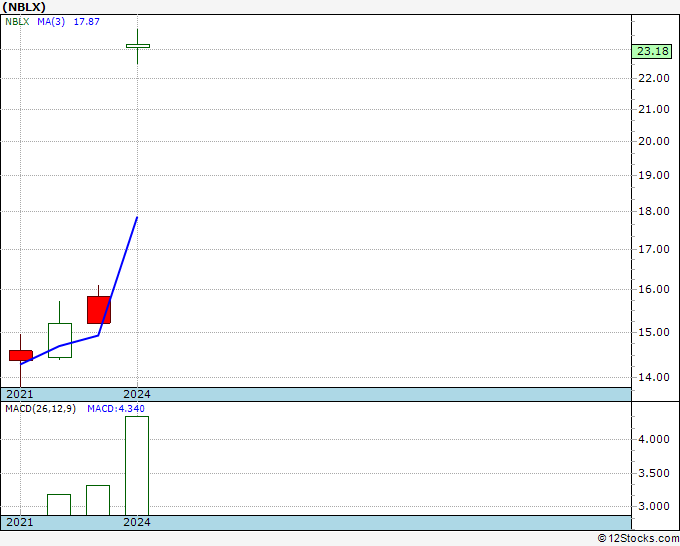The image size is (680, 546).
Task: Click the 3.000 MACD axis label
Action: click(x=654, y=507)
